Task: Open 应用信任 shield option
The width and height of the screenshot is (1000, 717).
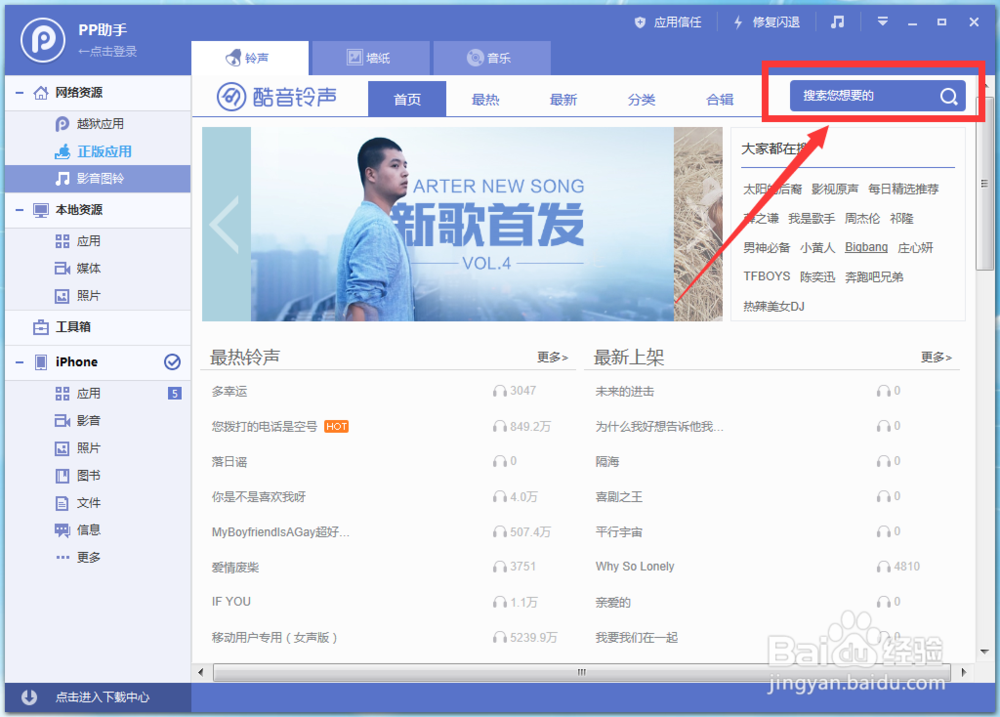Action: [668, 22]
